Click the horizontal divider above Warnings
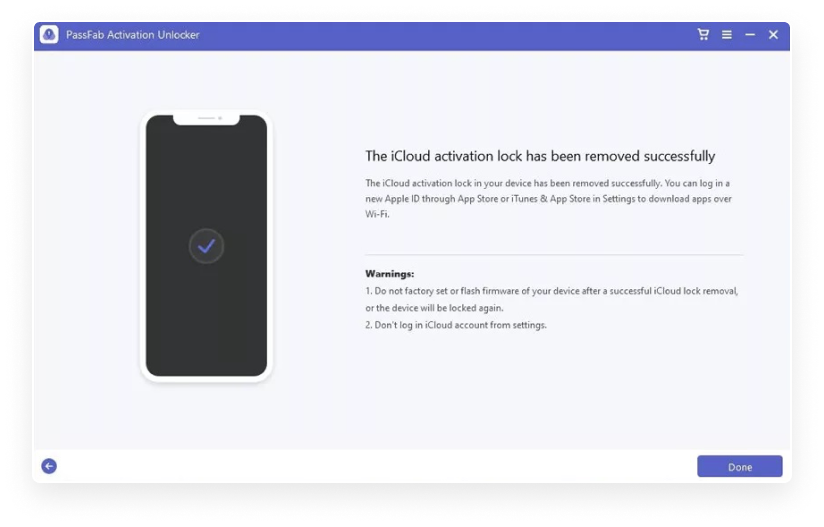 (554, 255)
